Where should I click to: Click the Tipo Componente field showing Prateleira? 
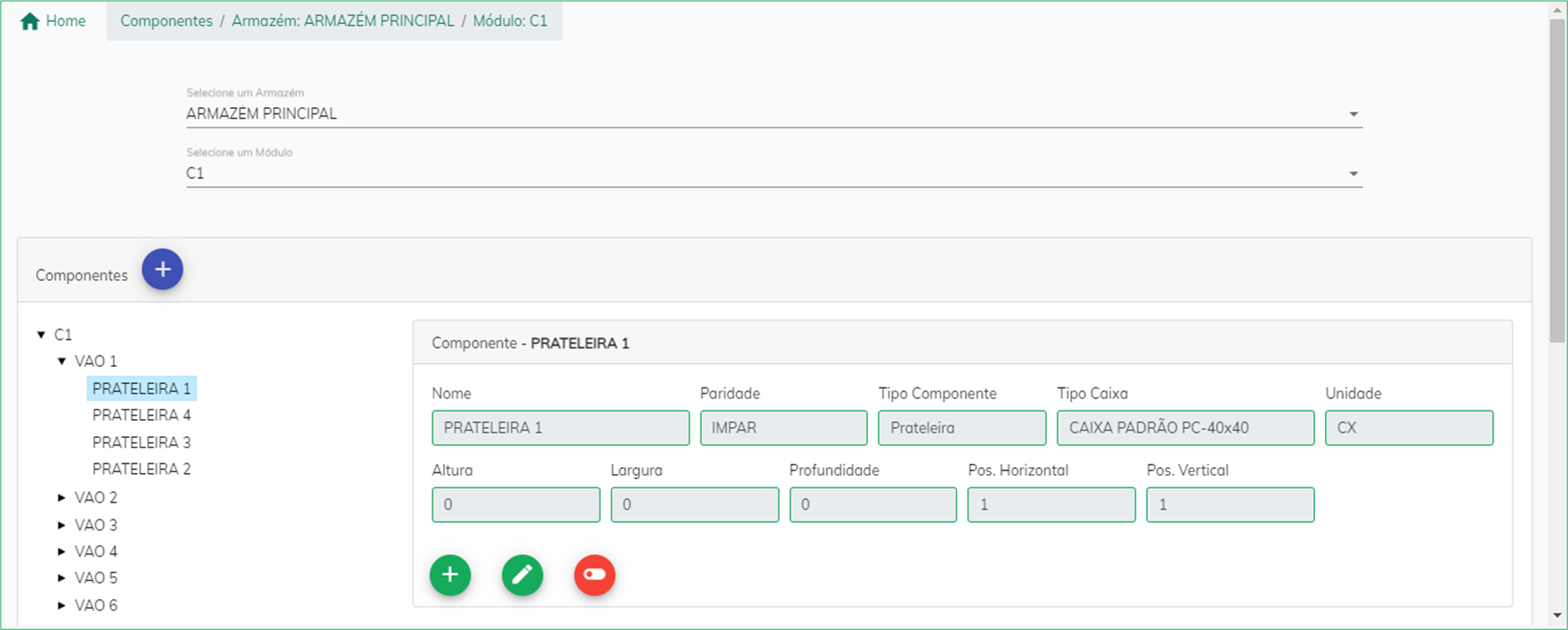962,428
